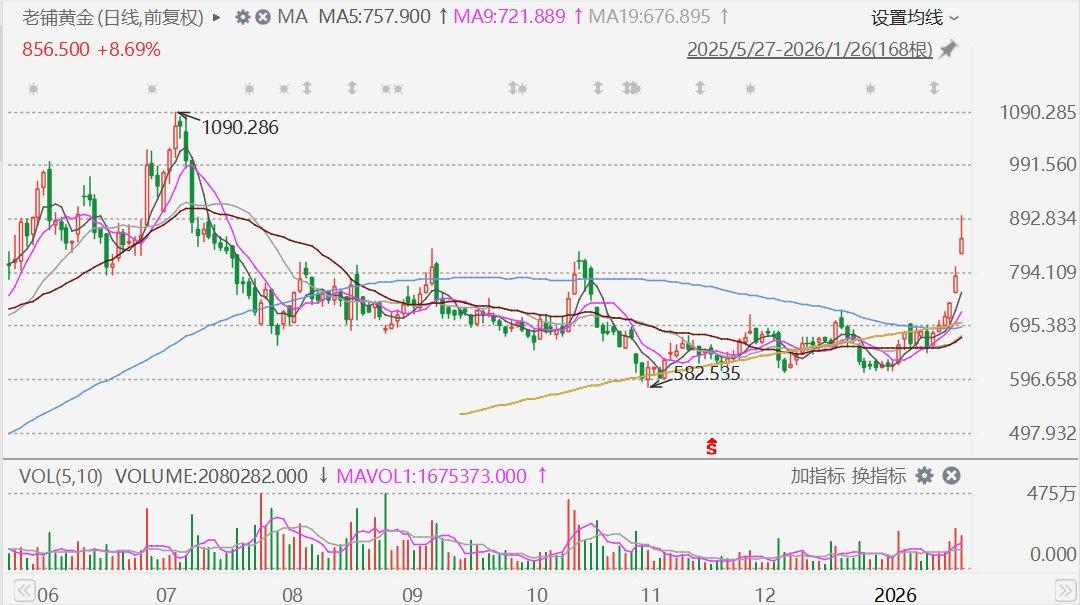Open volume panel settings with its gear icon
1080x605 pixels.
(x=923, y=477)
